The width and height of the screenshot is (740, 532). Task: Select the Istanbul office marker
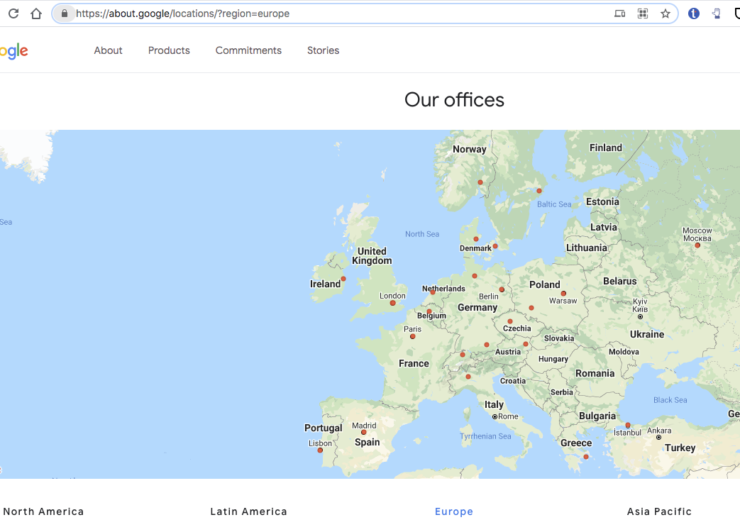pyautogui.click(x=628, y=425)
